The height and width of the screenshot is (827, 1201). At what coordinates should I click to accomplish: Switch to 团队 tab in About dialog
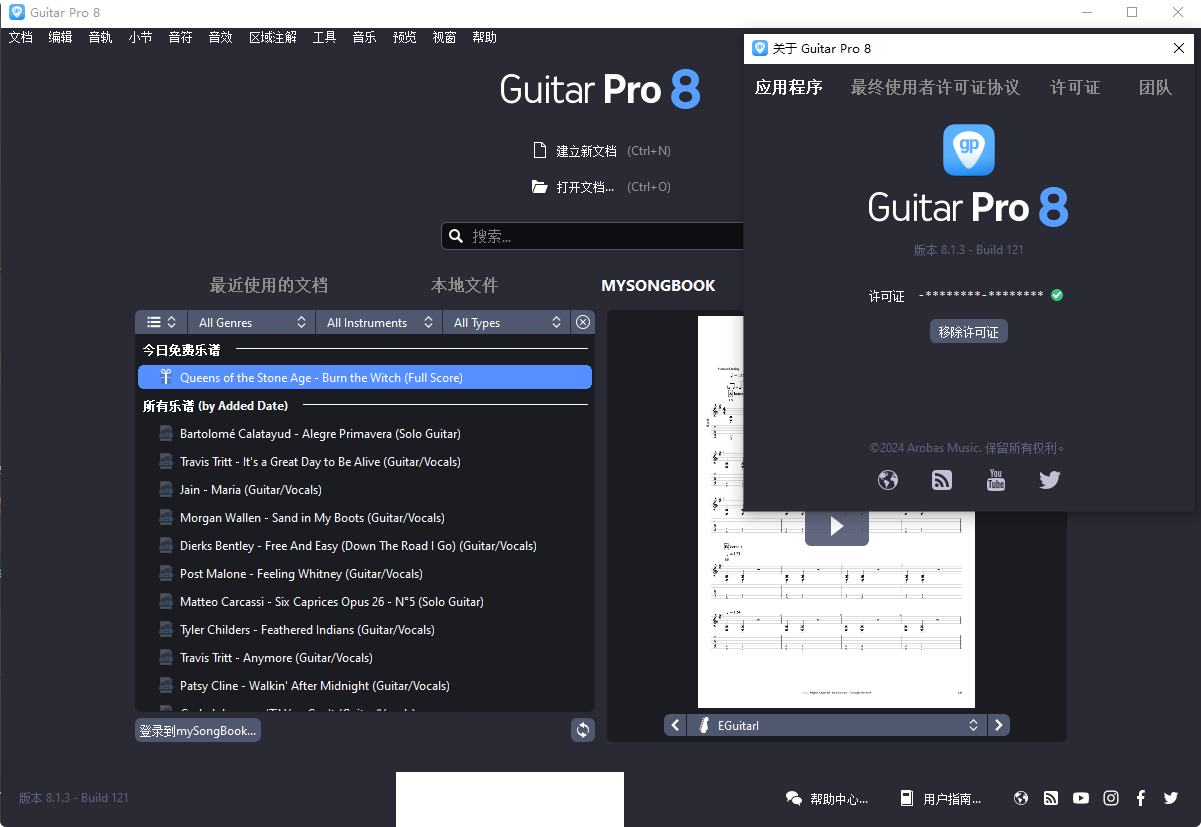[1155, 87]
